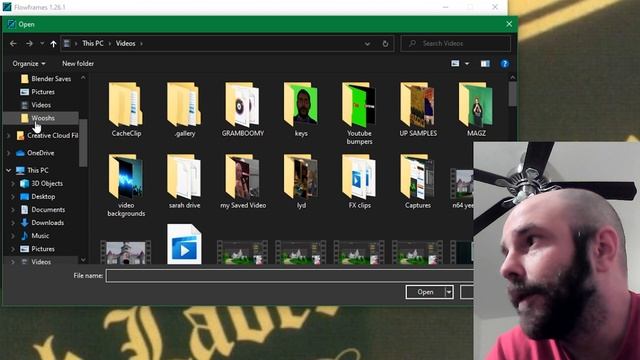Open the Open button's dropdown arrow
Viewport: 640px width, 360px height.
[x=449, y=292]
